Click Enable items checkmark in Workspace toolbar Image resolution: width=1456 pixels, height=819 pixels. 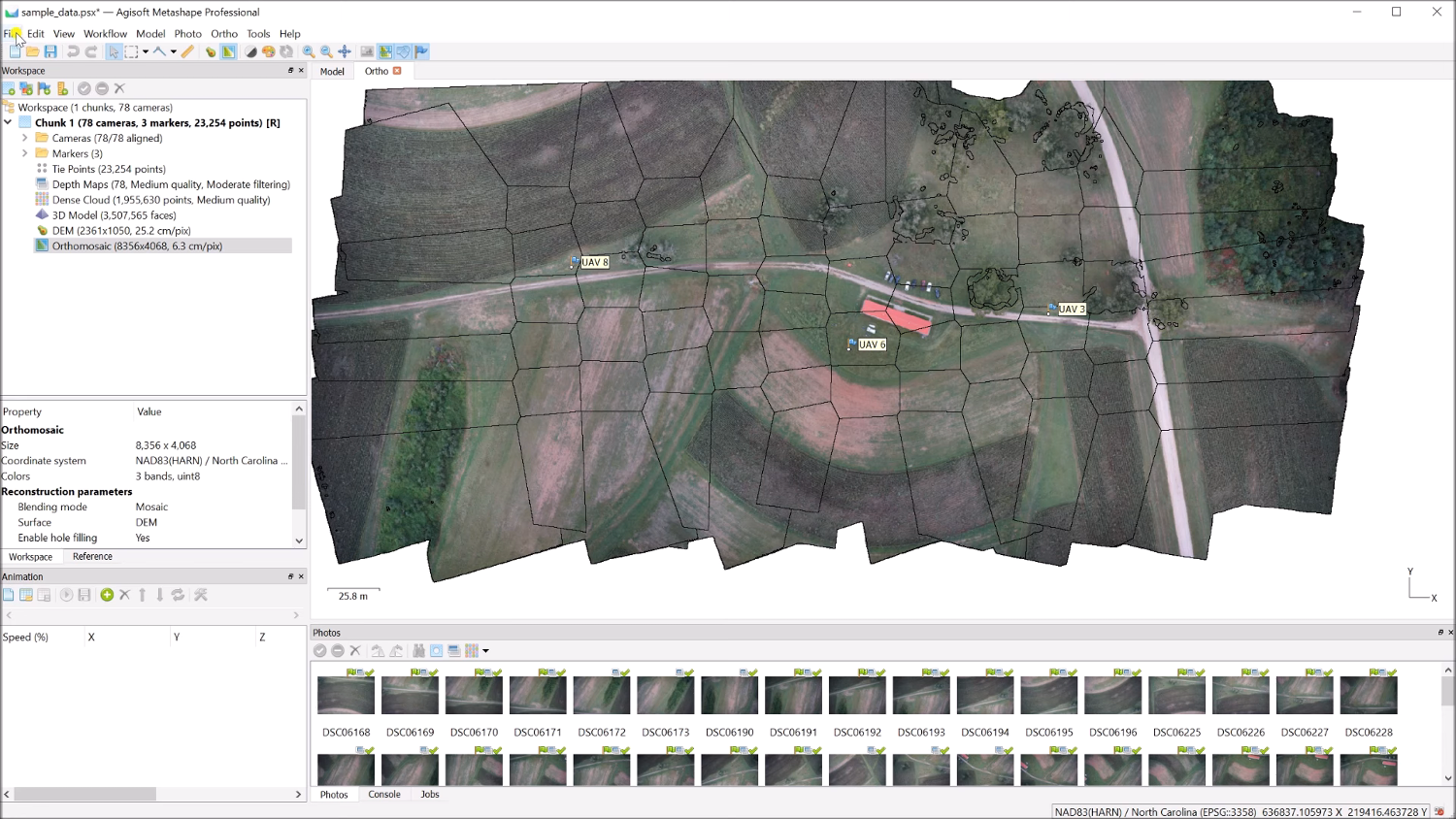point(84,88)
